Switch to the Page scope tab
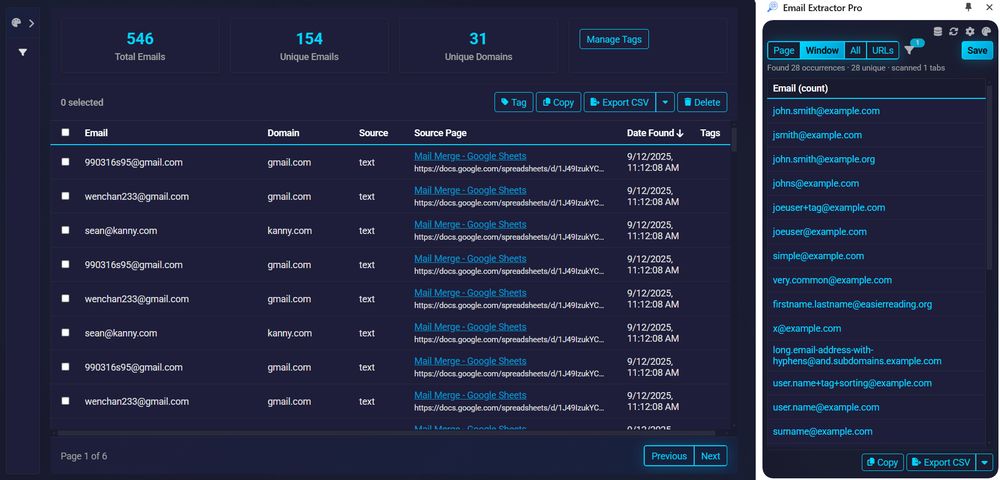 tap(784, 50)
